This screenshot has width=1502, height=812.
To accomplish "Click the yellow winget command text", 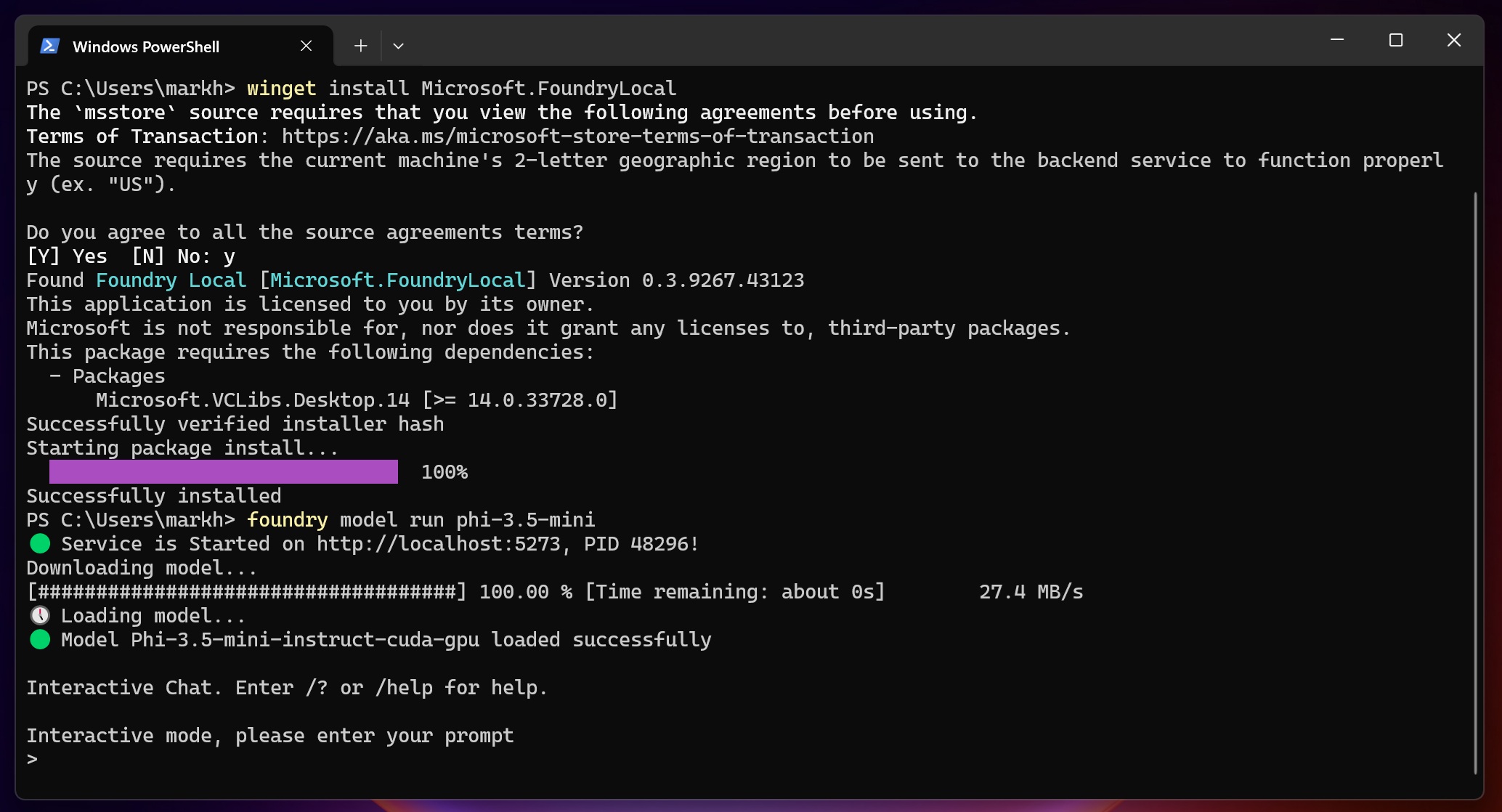I will point(281,89).
